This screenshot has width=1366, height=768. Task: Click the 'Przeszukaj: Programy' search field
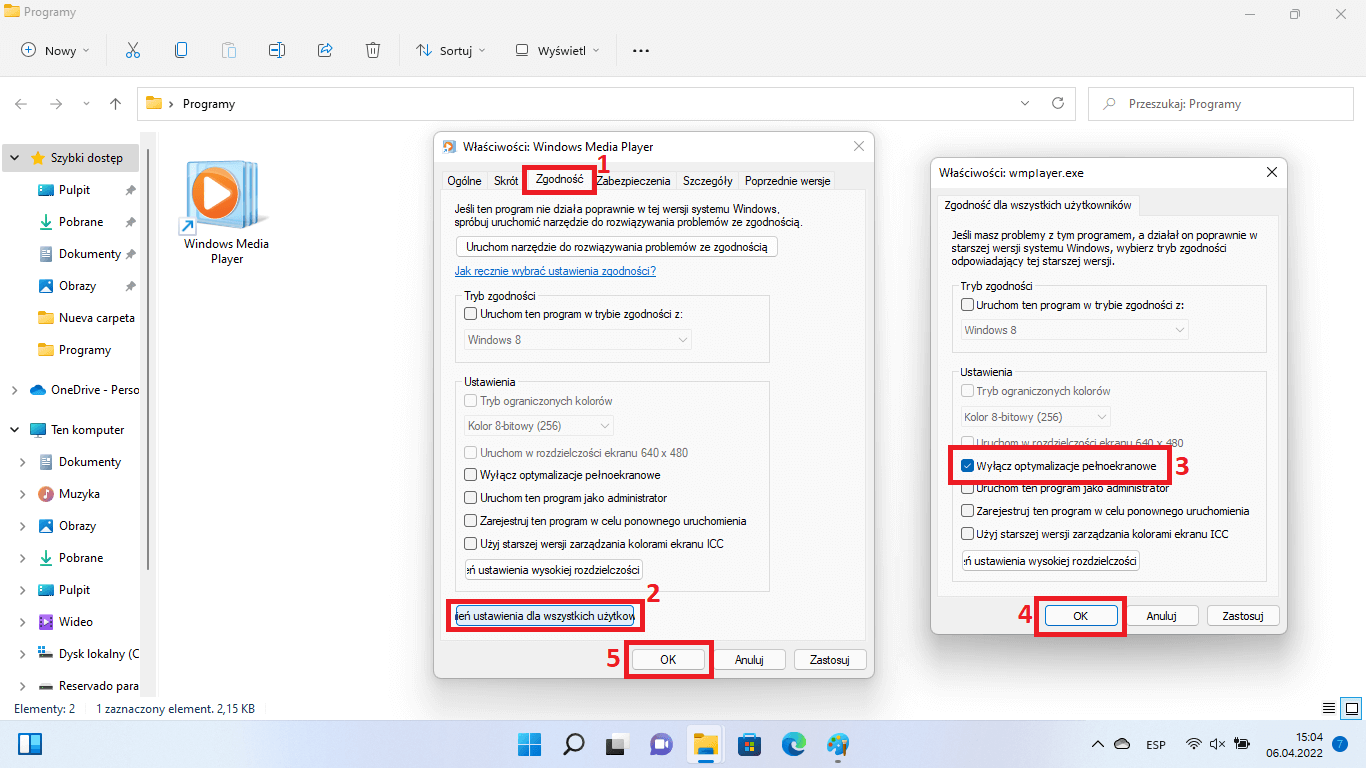tap(1219, 103)
